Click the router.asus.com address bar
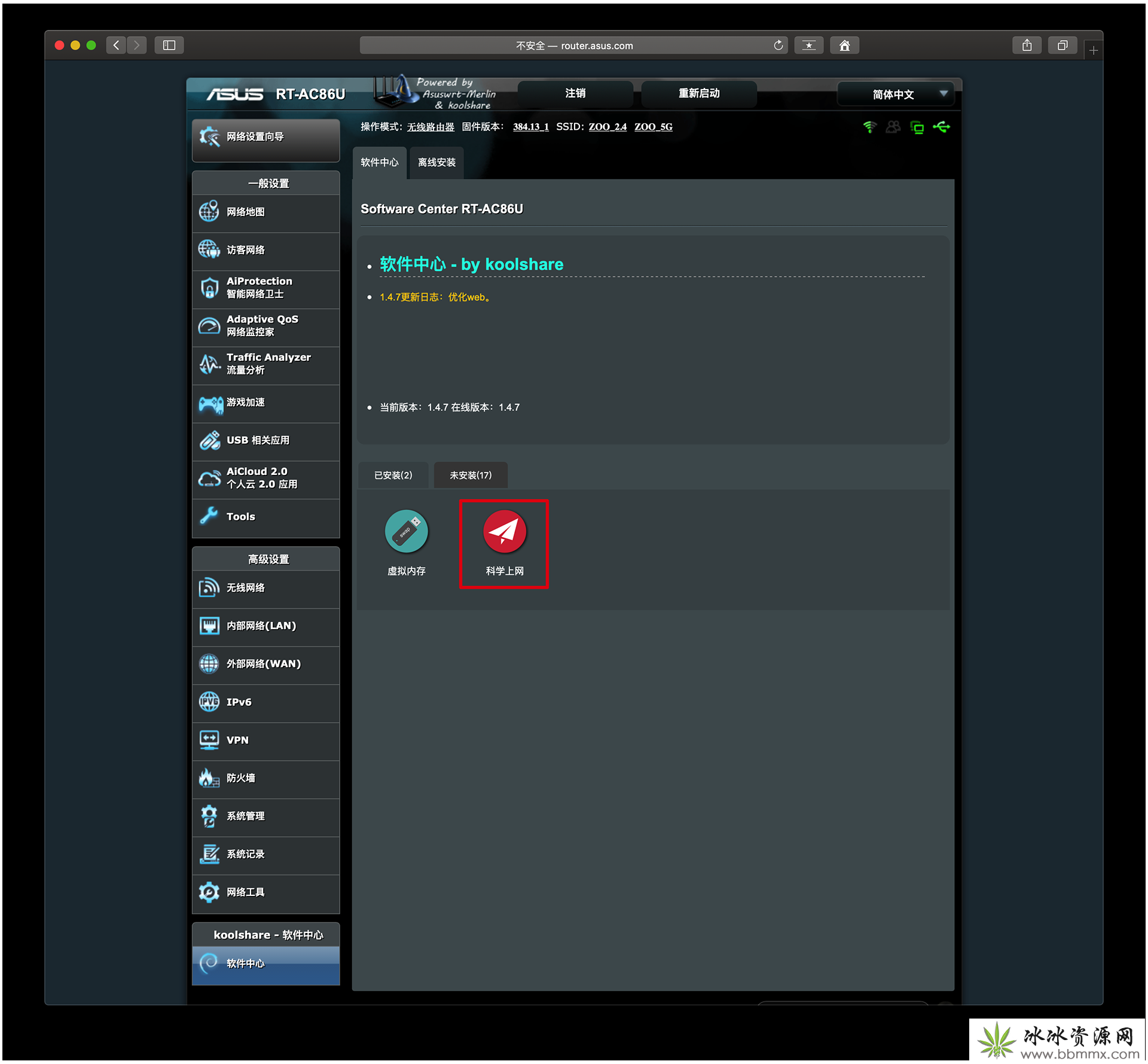 click(574, 45)
